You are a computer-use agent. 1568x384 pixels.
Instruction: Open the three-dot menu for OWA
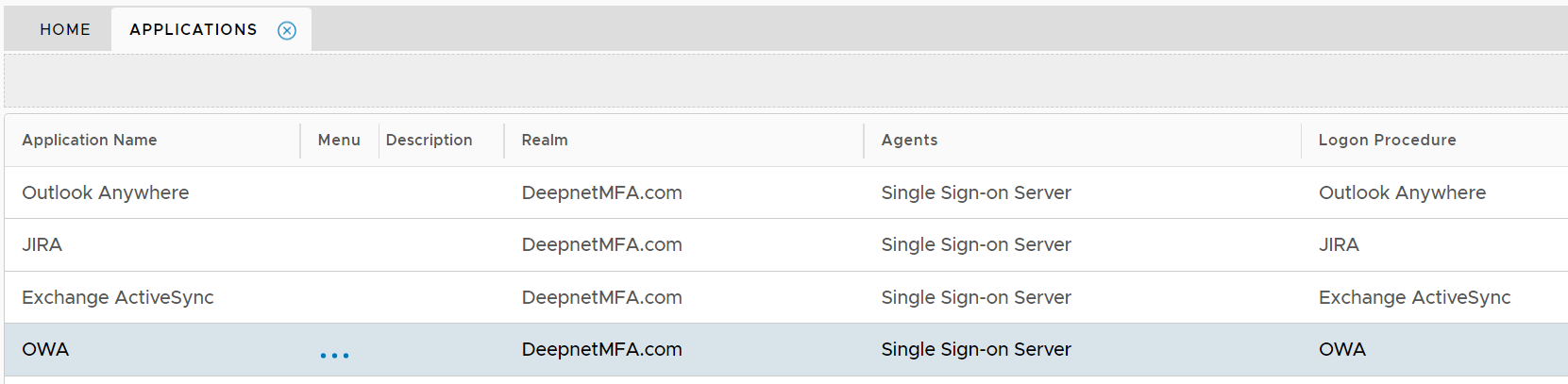(x=334, y=355)
